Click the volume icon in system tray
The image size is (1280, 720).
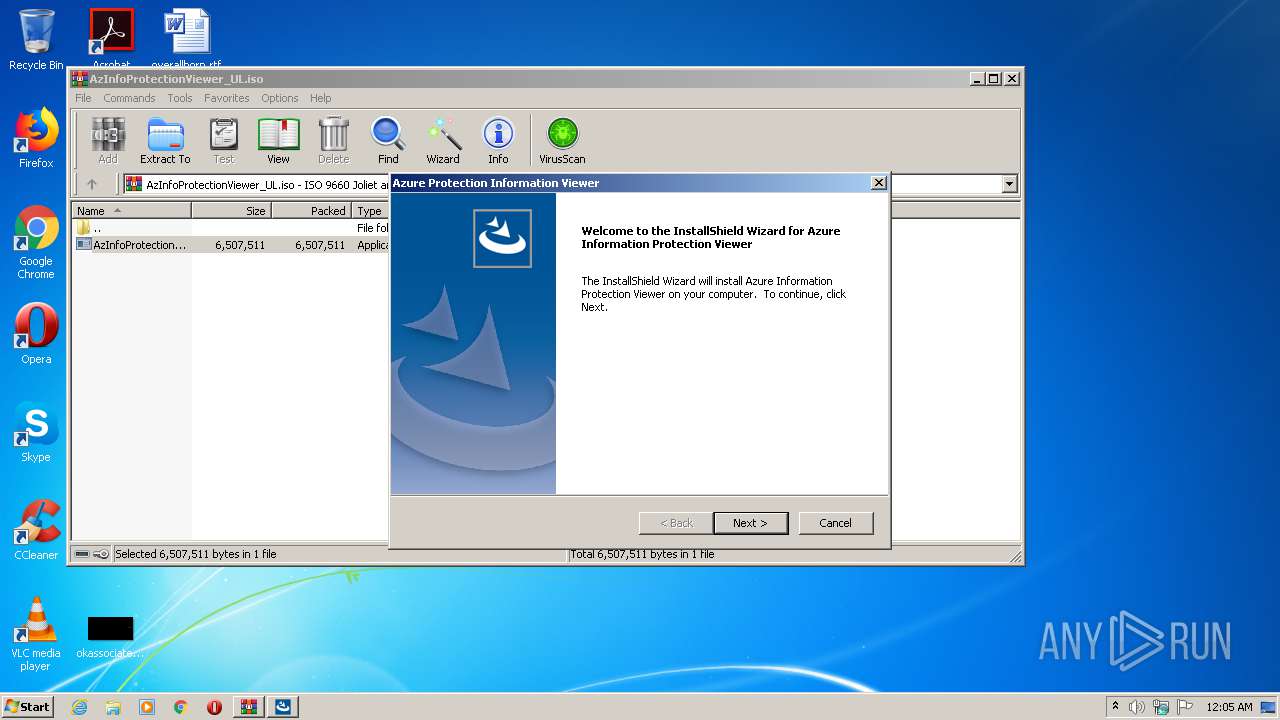[1137, 707]
